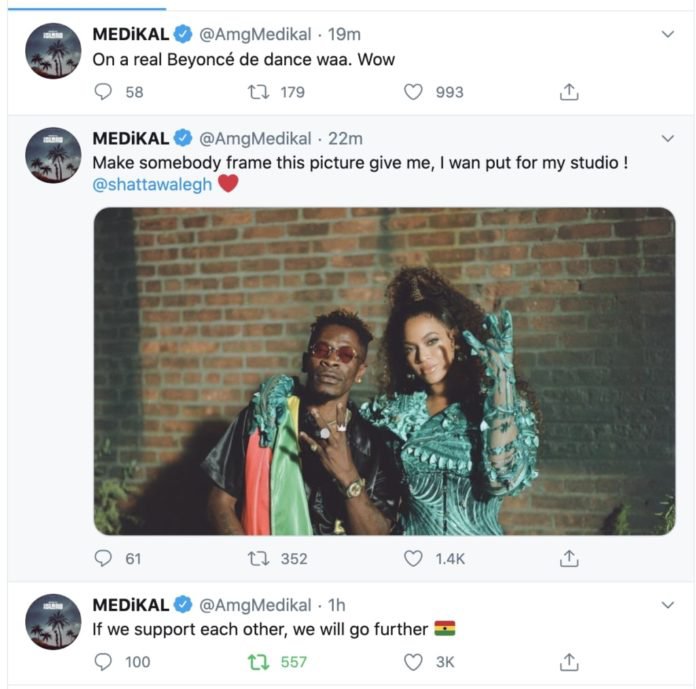This screenshot has width=696, height=689.
Task: Open the @shattawalegh mention link
Action: 152,184
